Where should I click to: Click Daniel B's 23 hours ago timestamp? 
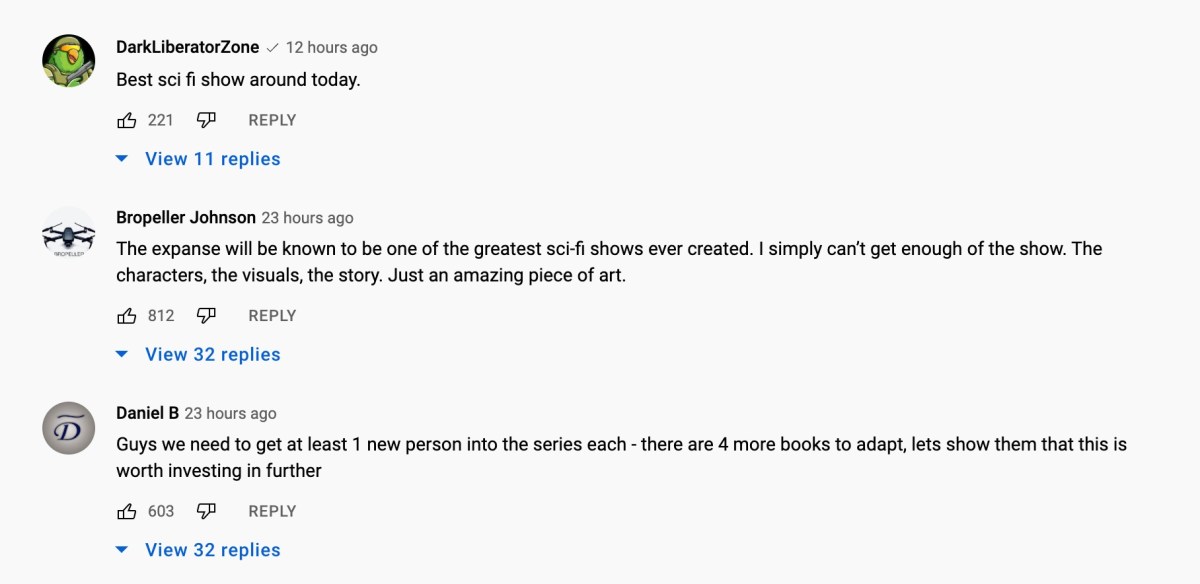[230, 413]
